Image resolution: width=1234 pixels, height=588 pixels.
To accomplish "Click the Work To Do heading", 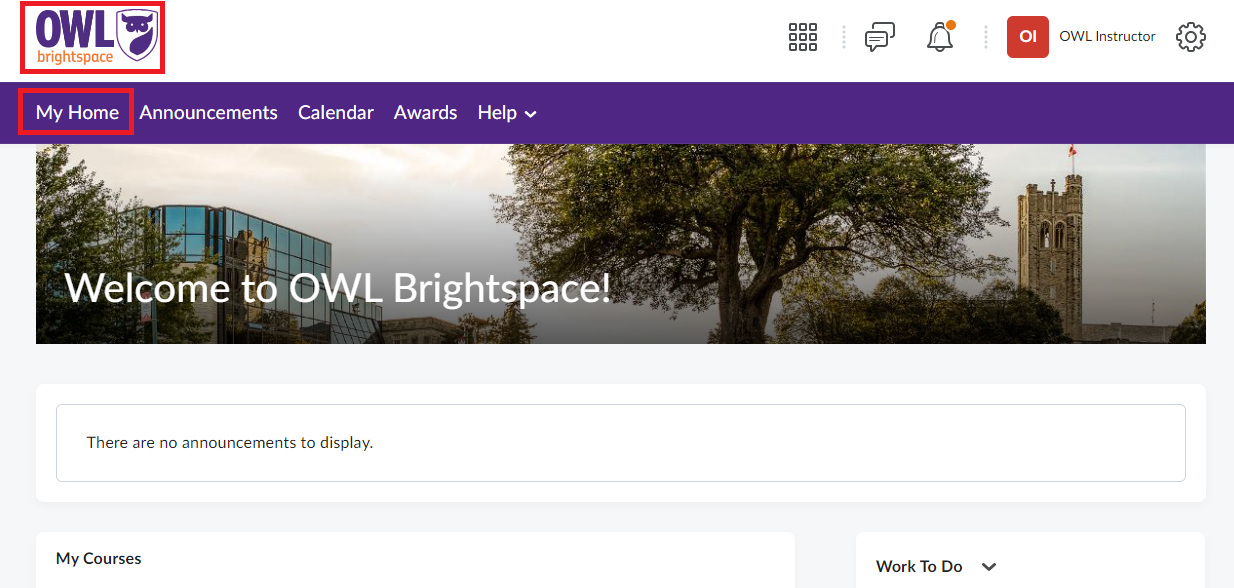I will coord(918,566).
